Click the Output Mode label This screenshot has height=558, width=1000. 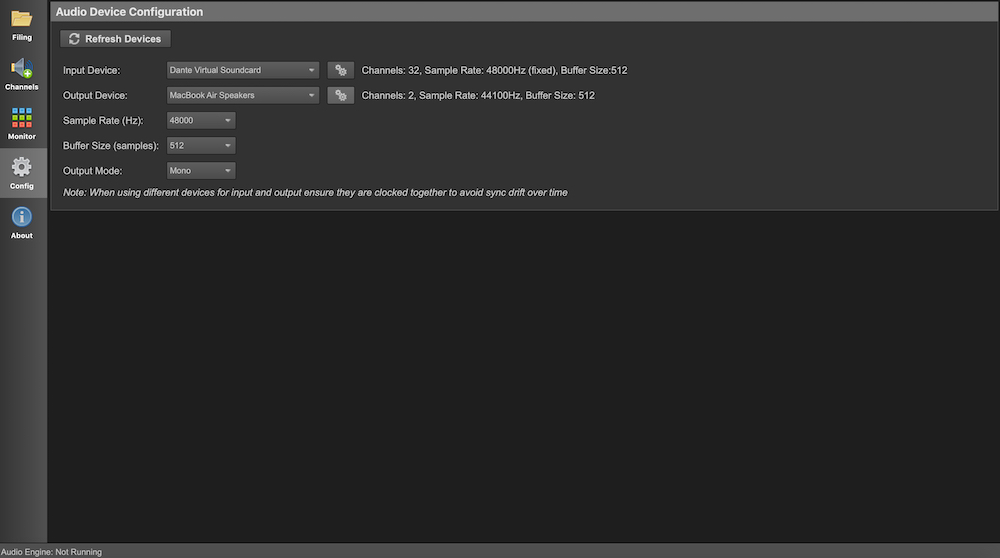pos(92,170)
